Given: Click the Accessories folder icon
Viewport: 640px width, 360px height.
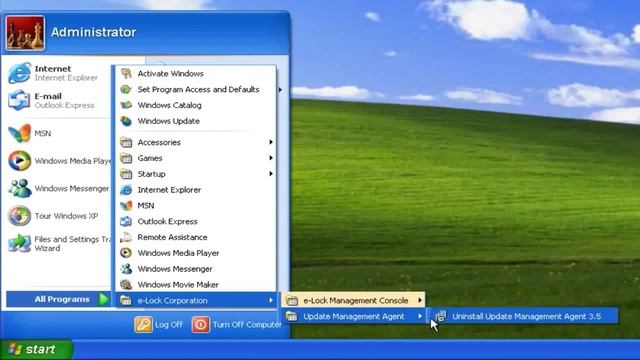Looking at the screenshot, I should pos(126,142).
